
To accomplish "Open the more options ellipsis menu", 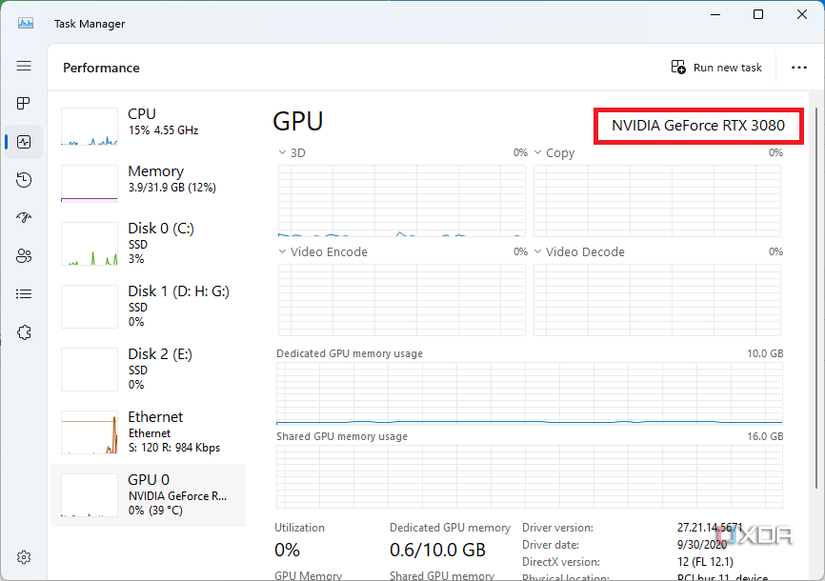I will tap(798, 67).
